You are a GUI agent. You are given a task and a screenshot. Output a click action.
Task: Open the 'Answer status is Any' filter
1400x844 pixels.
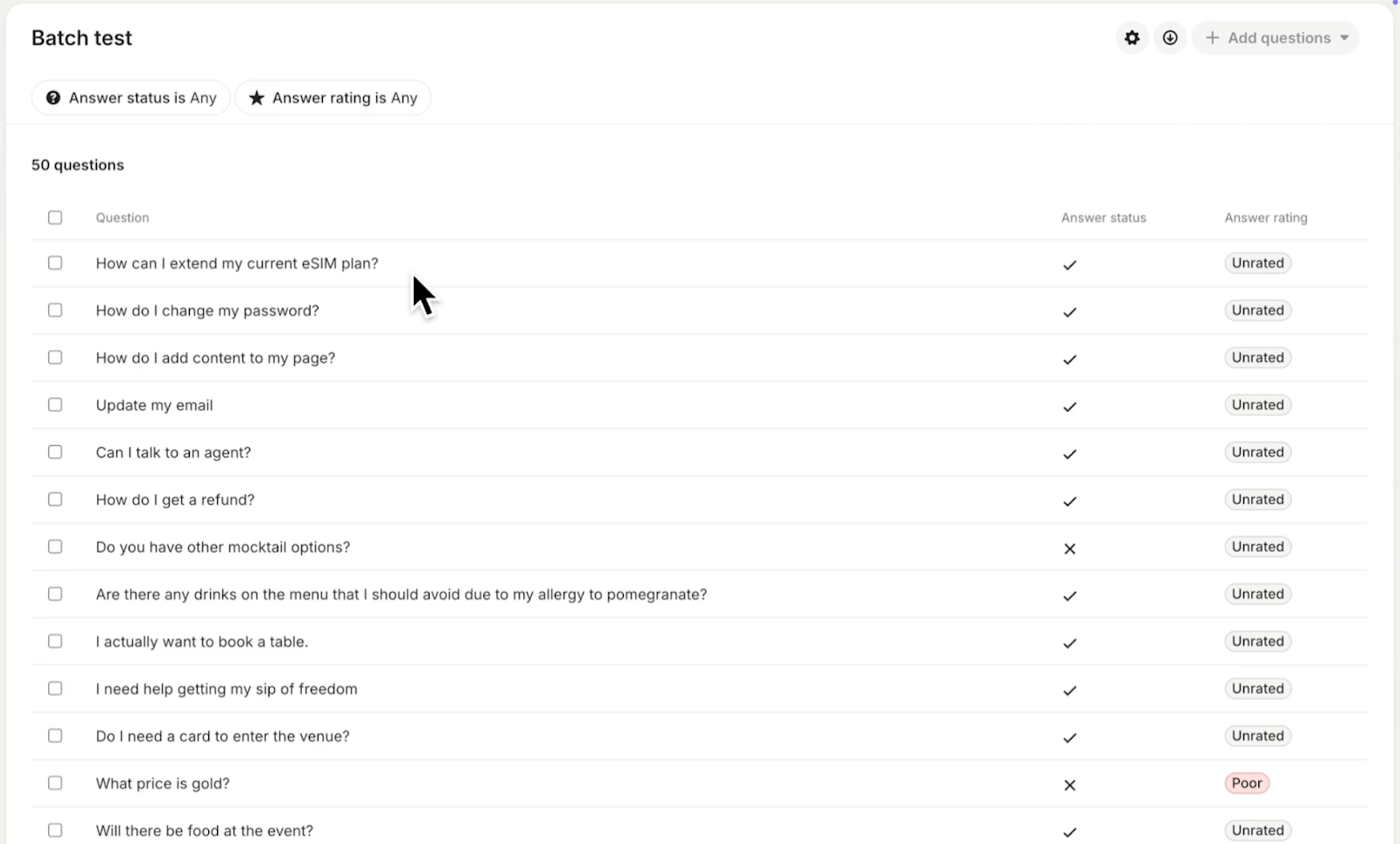[131, 98]
